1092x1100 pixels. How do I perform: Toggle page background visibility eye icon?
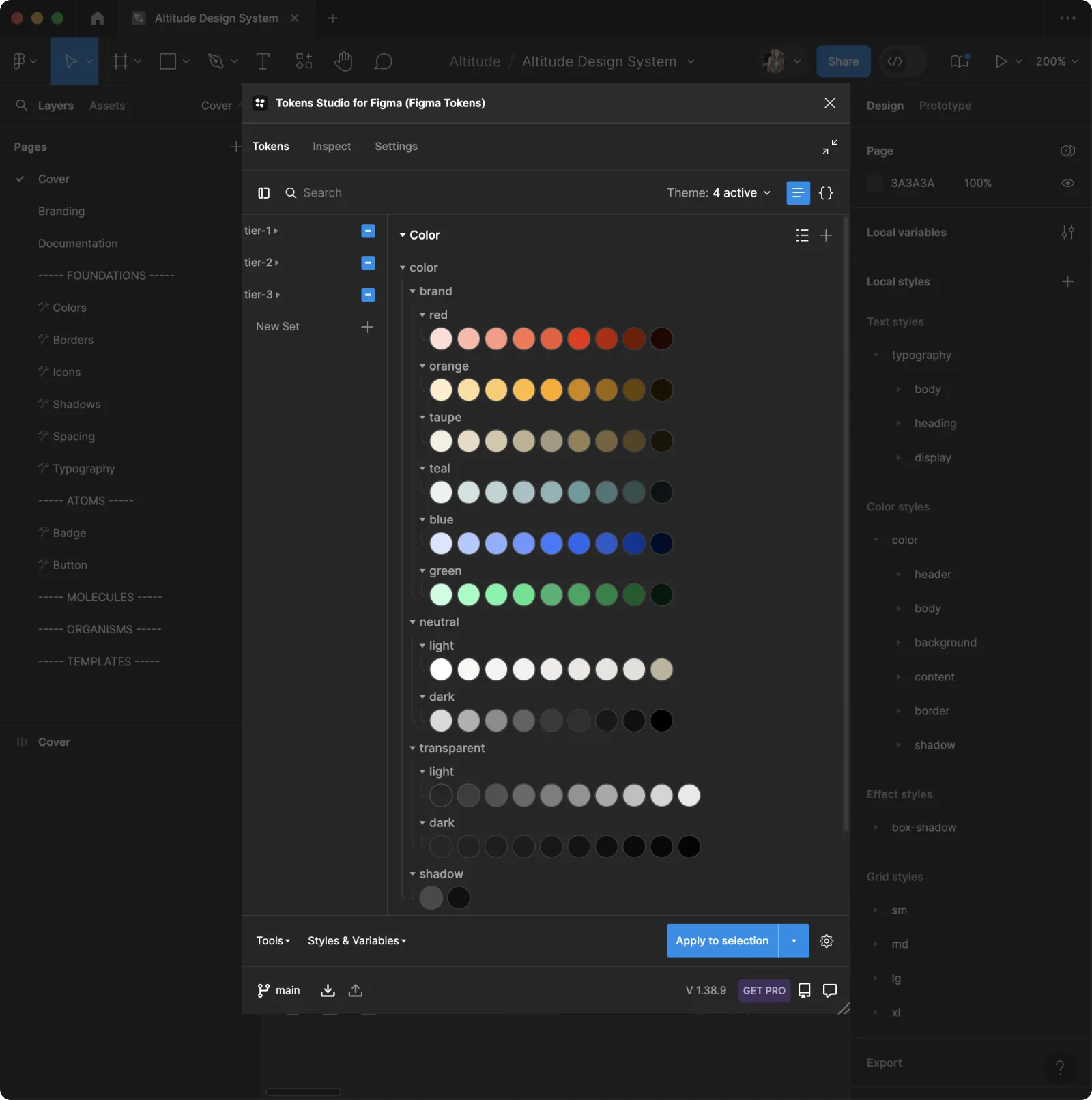tap(1067, 183)
